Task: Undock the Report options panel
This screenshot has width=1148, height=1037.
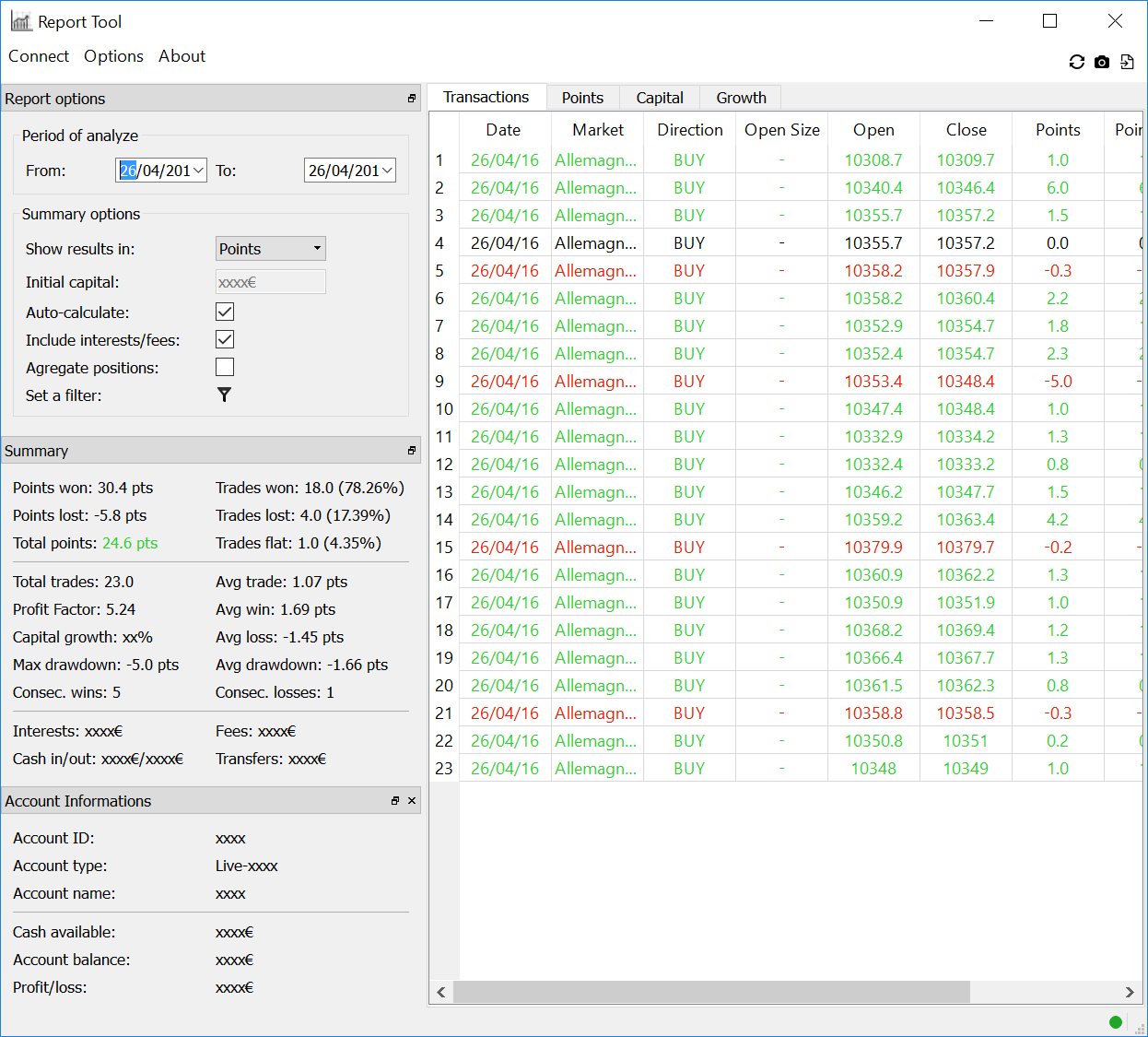Action: tap(412, 99)
